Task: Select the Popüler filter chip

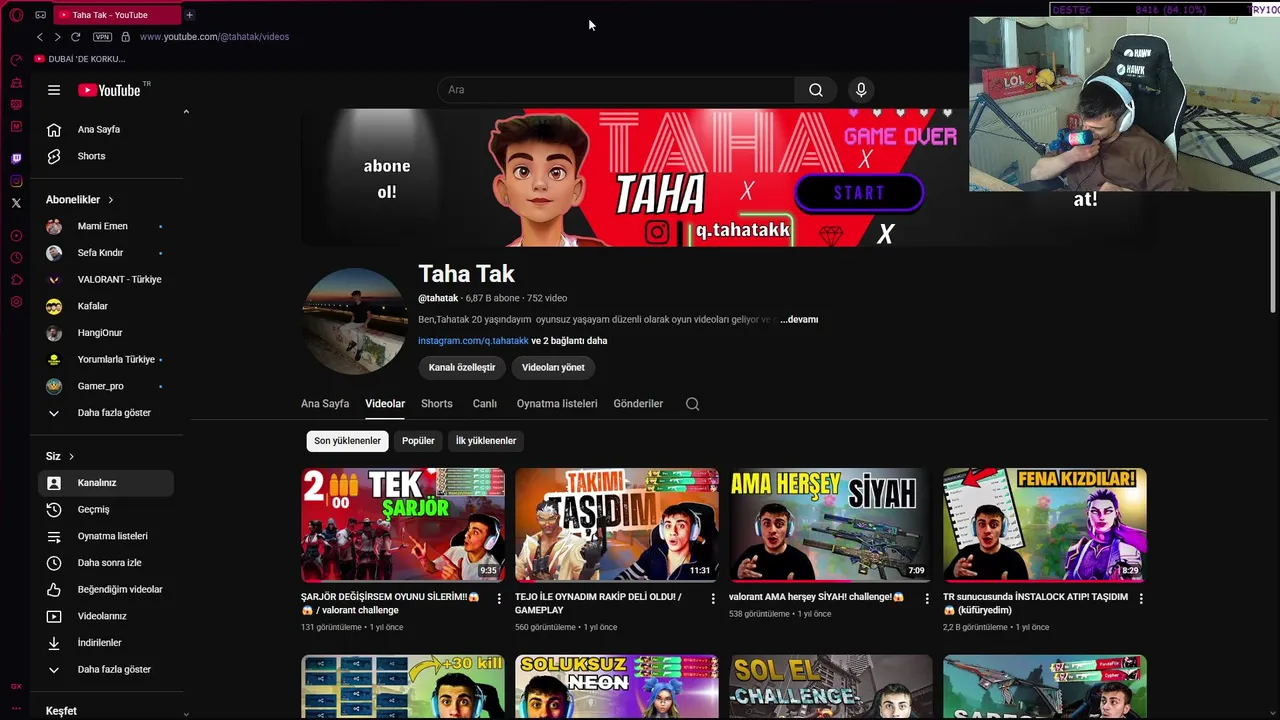Action: [x=418, y=441]
